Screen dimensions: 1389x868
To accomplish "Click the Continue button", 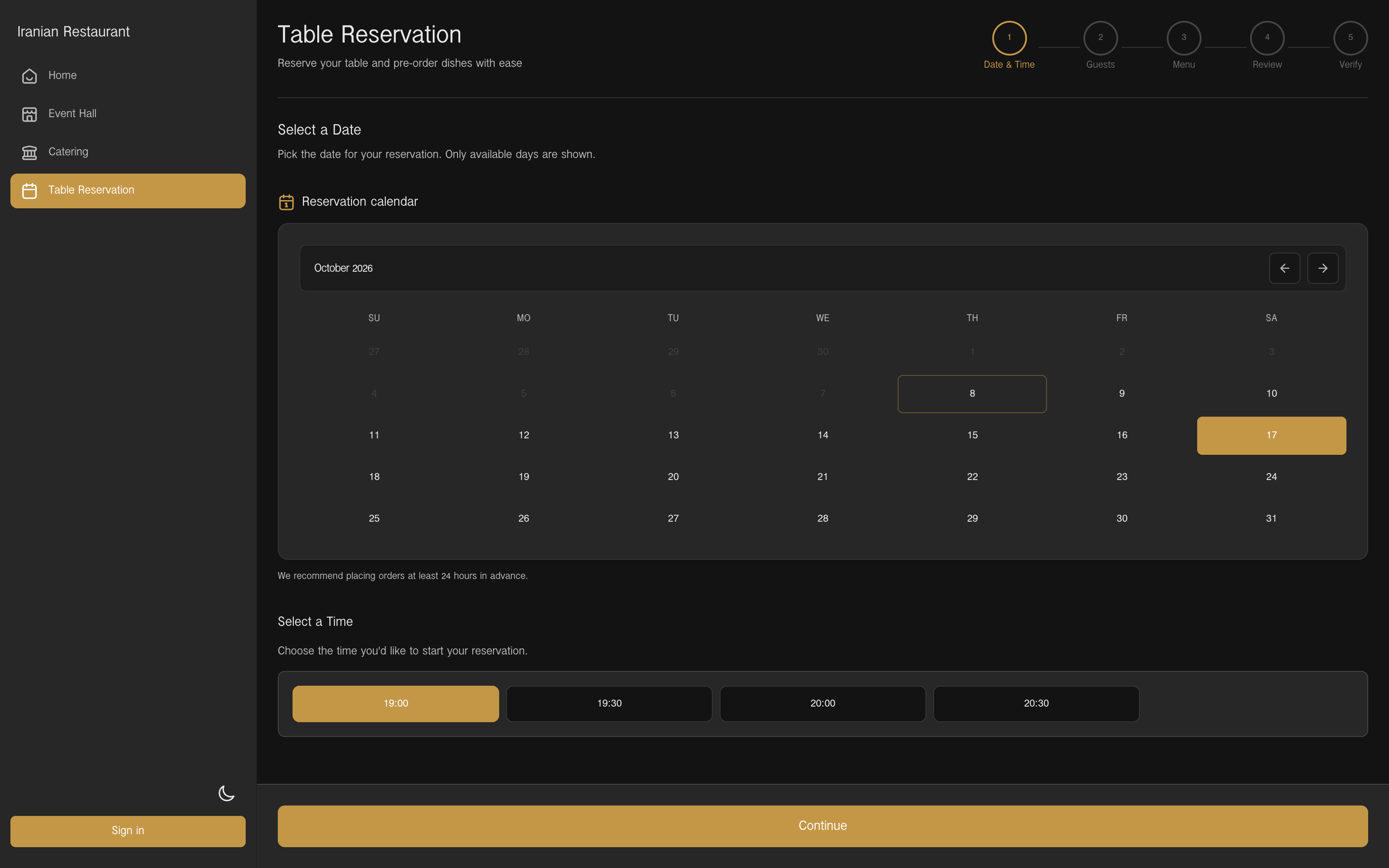I will [823, 825].
